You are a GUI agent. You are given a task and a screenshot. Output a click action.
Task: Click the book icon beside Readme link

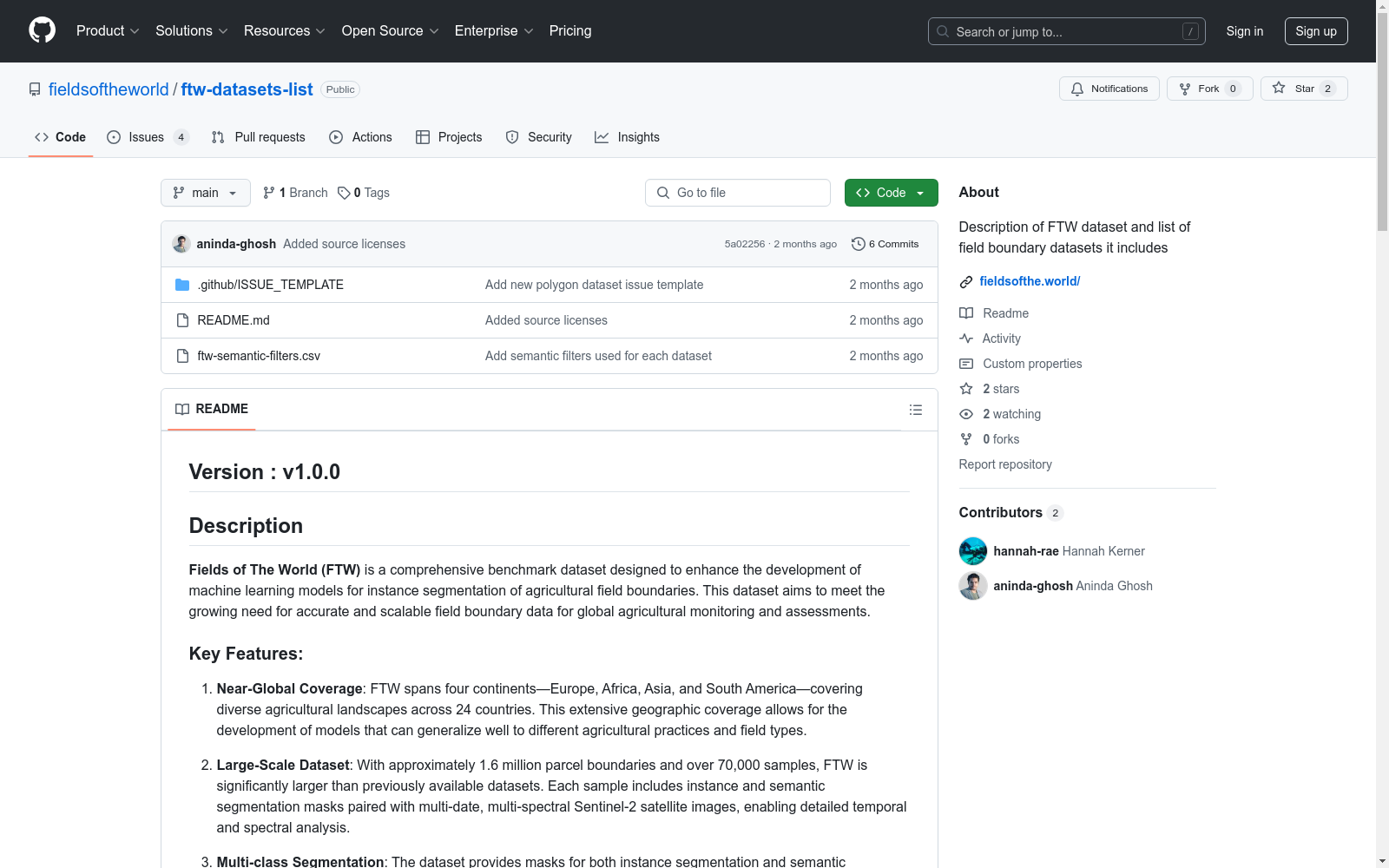point(966,313)
